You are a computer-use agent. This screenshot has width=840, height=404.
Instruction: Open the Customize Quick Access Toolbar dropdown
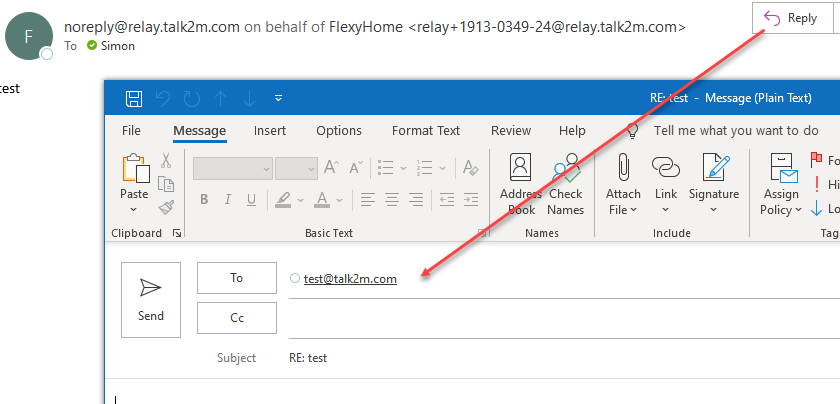[x=278, y=99]
